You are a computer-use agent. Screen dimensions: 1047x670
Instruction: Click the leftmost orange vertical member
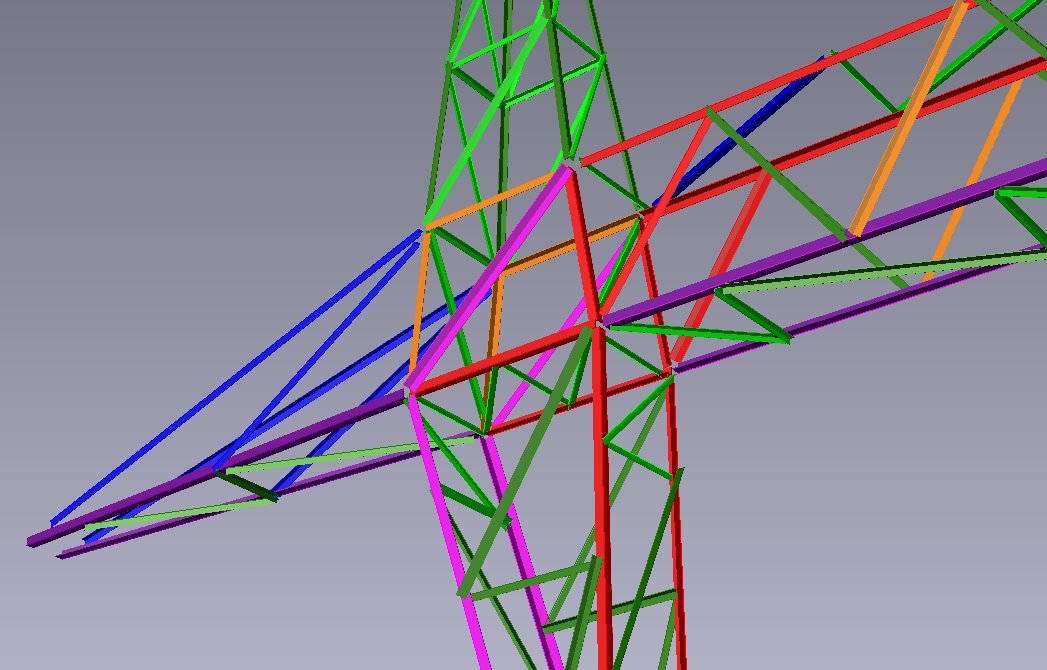click(419, 300)
